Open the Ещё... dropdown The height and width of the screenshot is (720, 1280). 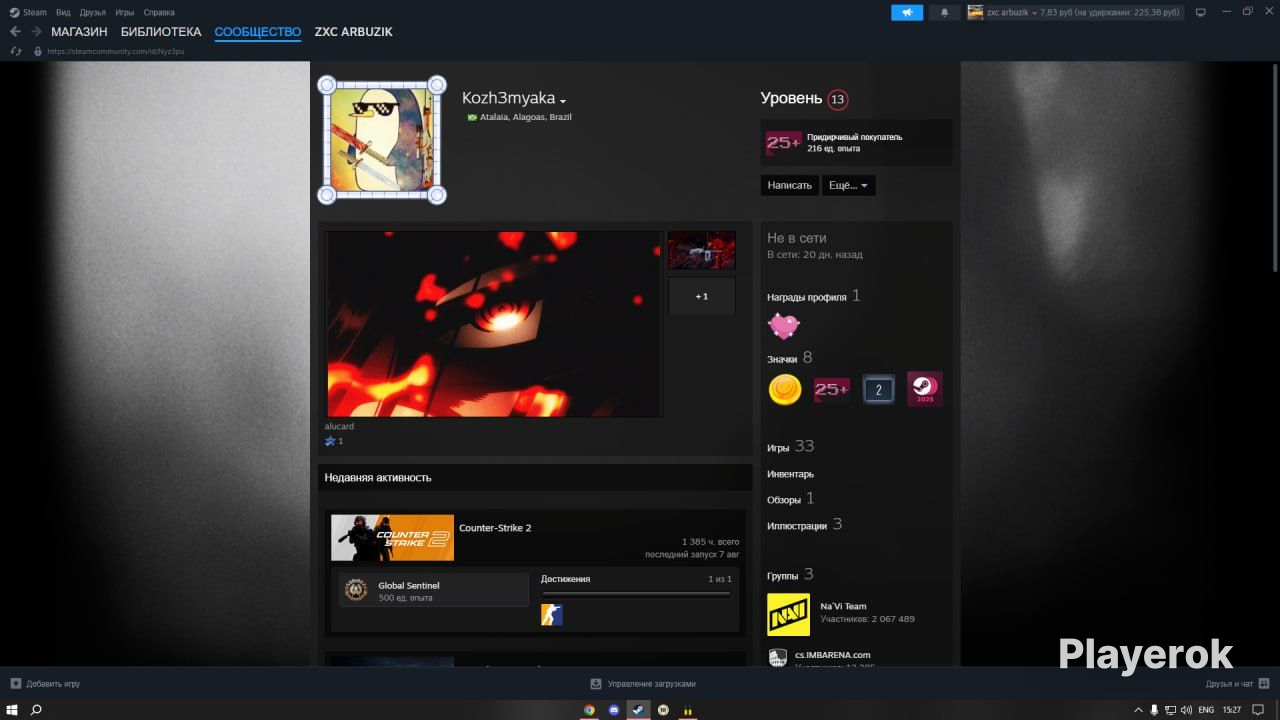click(x=849, y=186)
